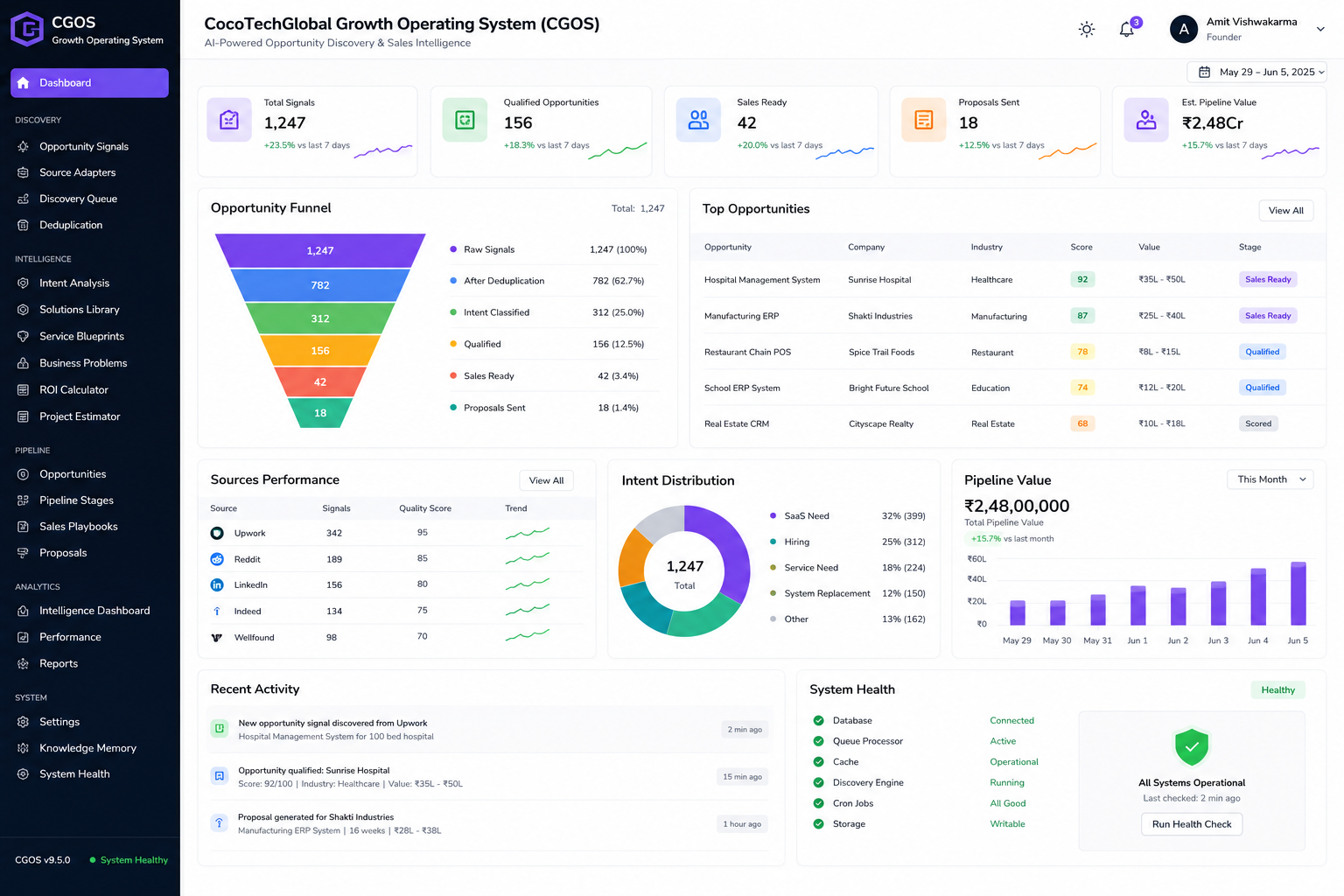Click the Jun 5 bar in Pipeline Value chart

click(1298, 593)
